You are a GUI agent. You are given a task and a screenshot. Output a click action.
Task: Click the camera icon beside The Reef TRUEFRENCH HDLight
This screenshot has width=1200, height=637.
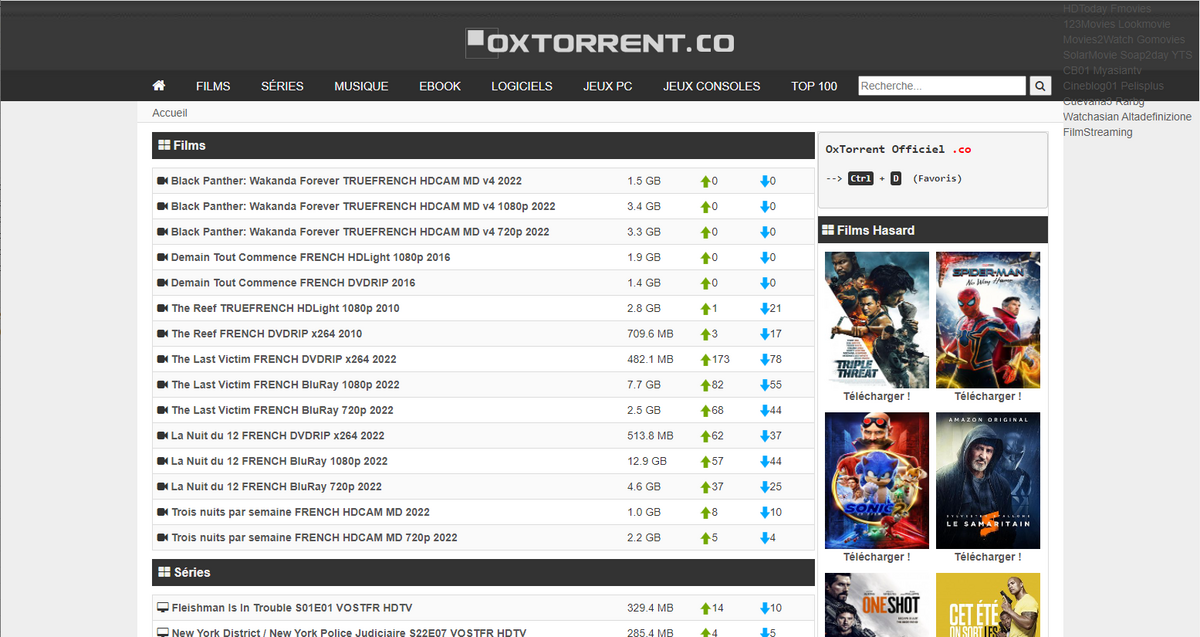click(163, 308)
